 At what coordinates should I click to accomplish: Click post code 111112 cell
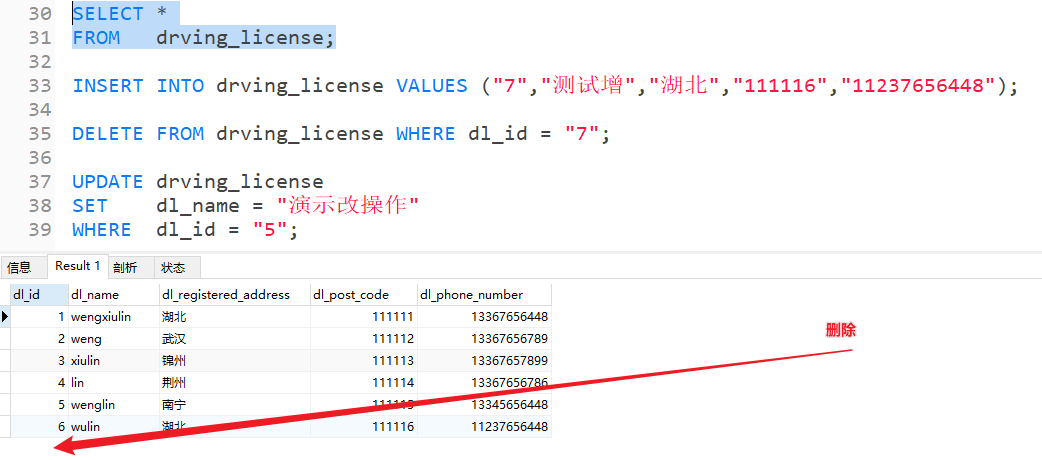tap(364, 339)
